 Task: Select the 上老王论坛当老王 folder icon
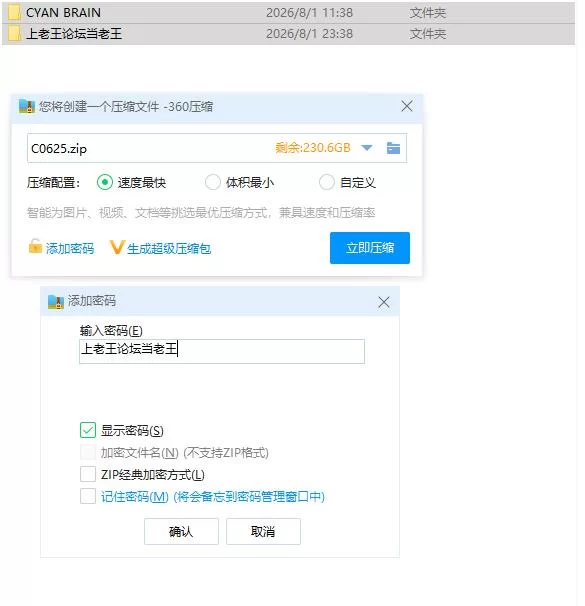pos(14,33)
